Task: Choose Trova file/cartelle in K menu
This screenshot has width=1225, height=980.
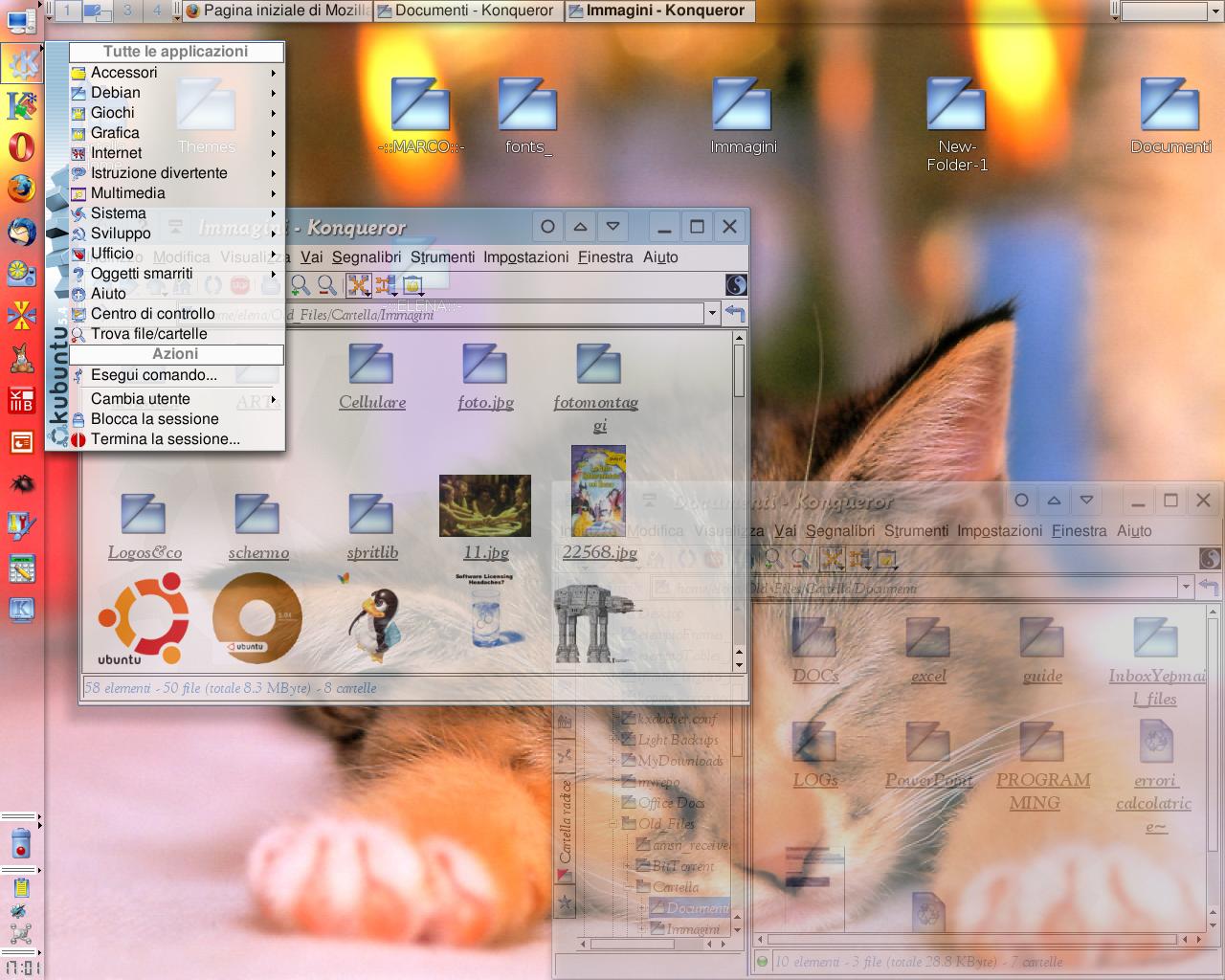Action: click(x=176, y=334)
